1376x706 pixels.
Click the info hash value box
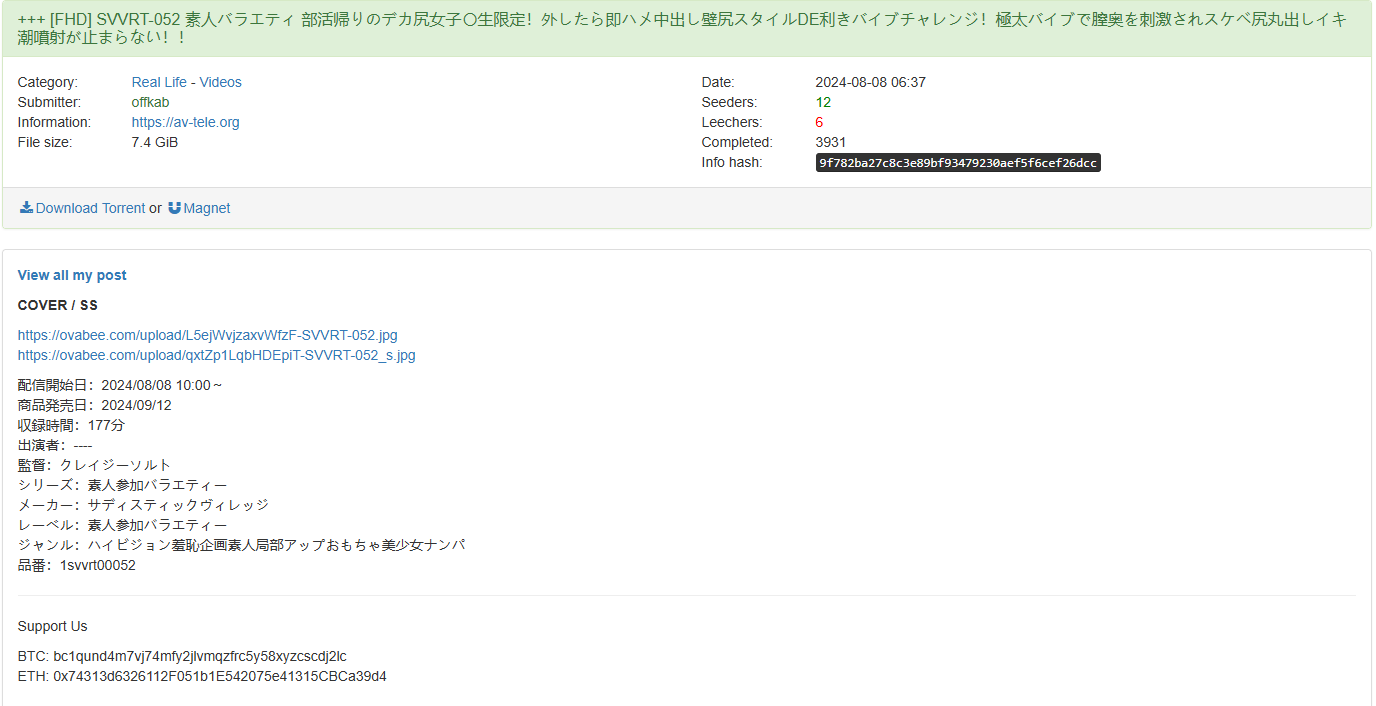click(x=957, y=163)
